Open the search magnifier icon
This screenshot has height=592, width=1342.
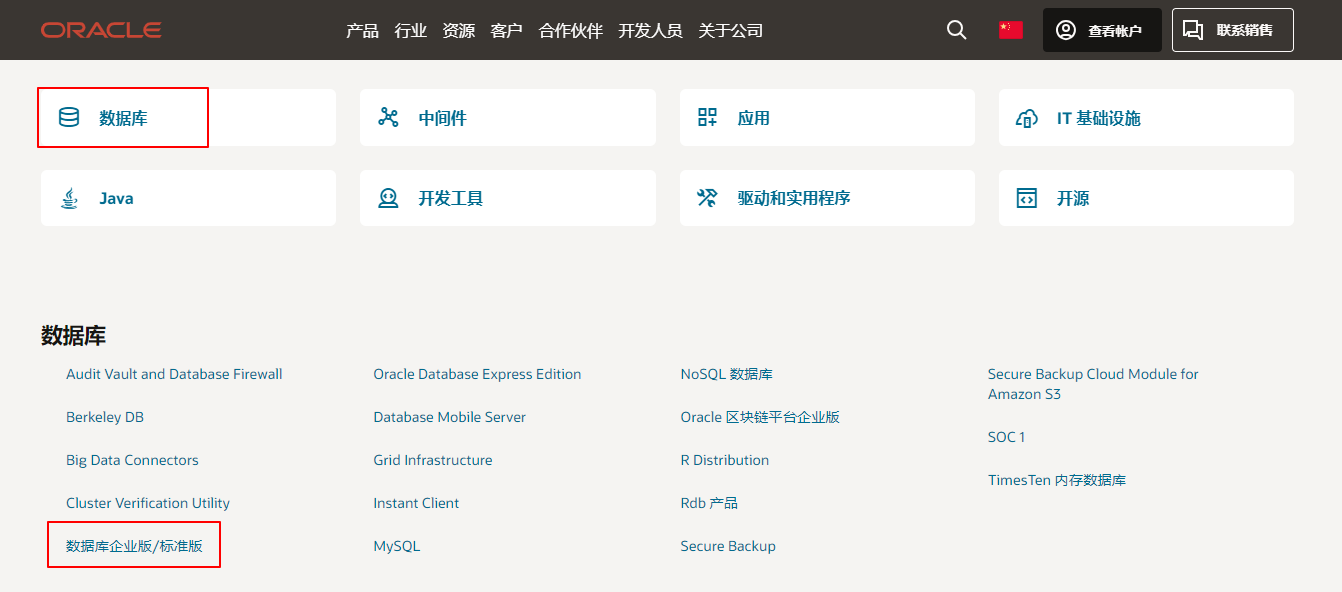pyautogui.click(x=957, y=30)
